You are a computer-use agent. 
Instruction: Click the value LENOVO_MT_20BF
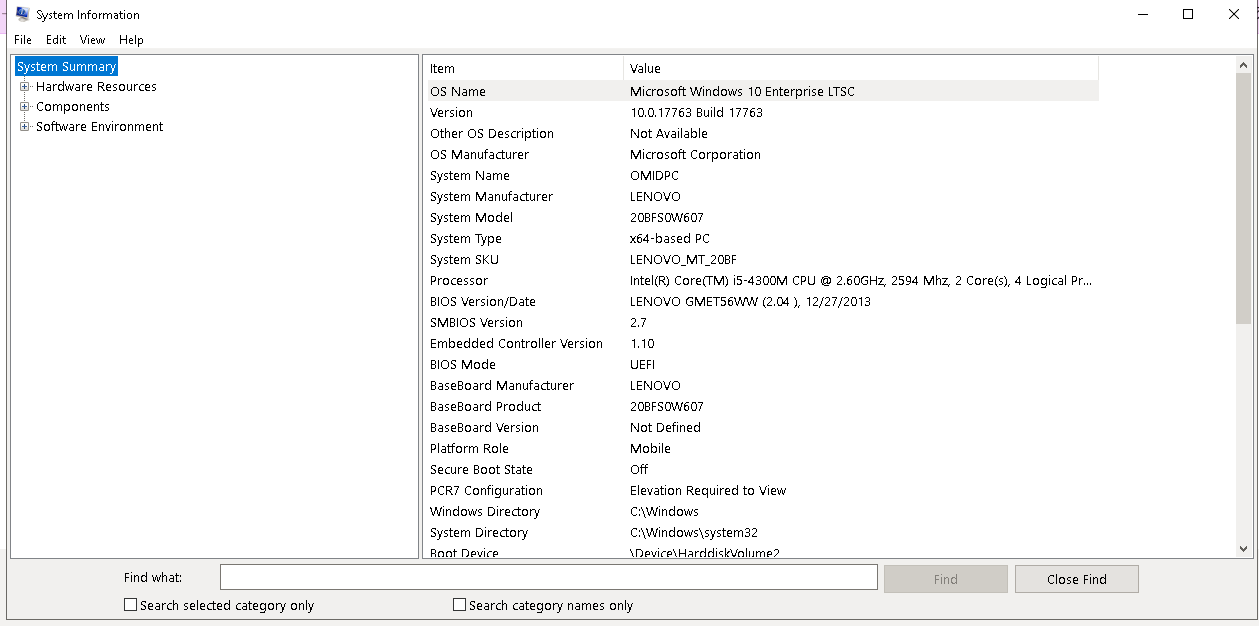683,260
